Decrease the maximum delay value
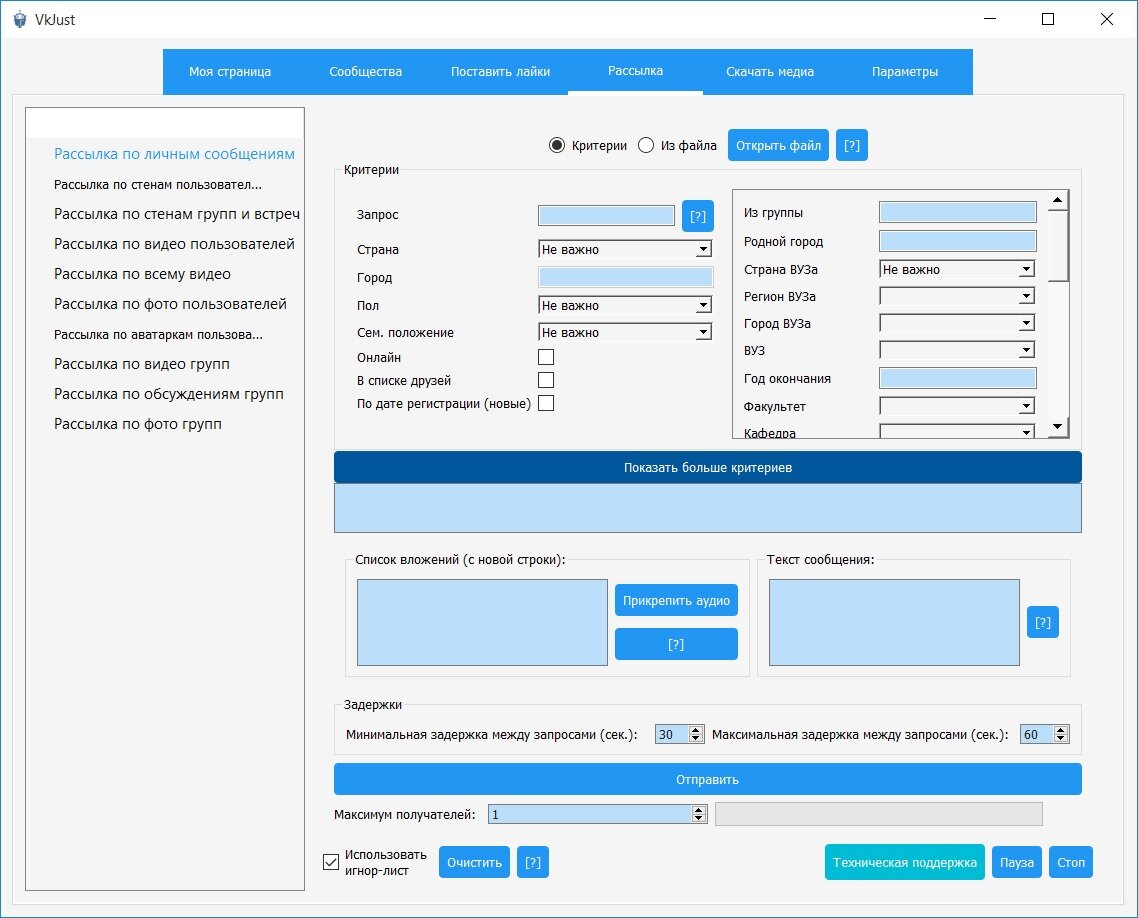 pyautogui.click(x=1061, y=739)
